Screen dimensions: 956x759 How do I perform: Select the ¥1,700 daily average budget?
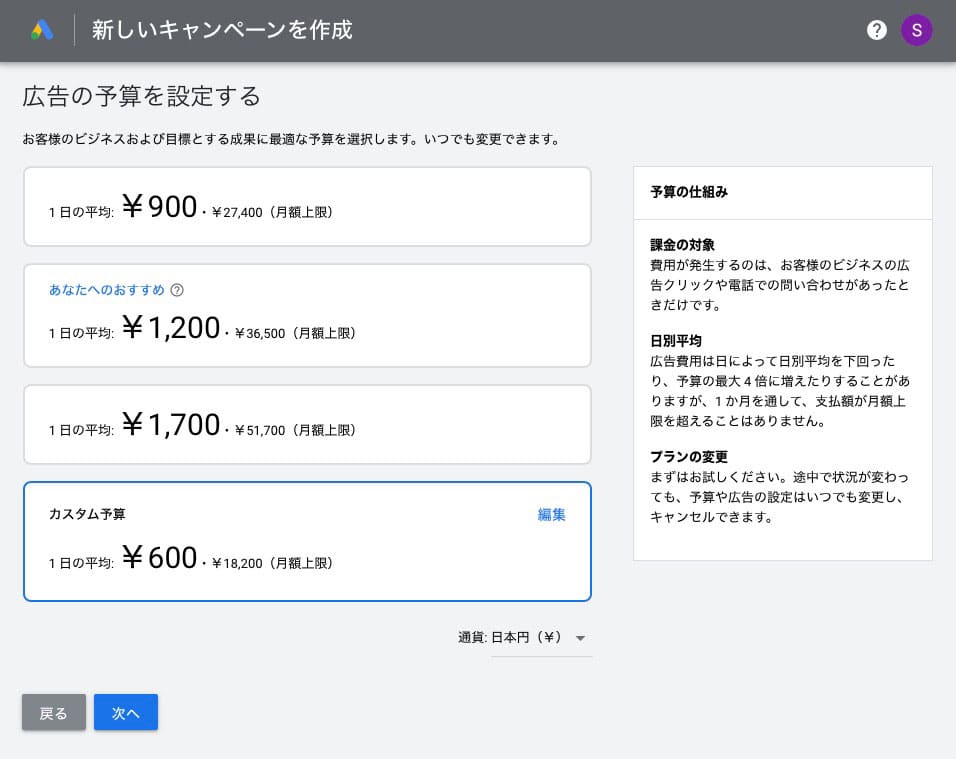point(307,425)
